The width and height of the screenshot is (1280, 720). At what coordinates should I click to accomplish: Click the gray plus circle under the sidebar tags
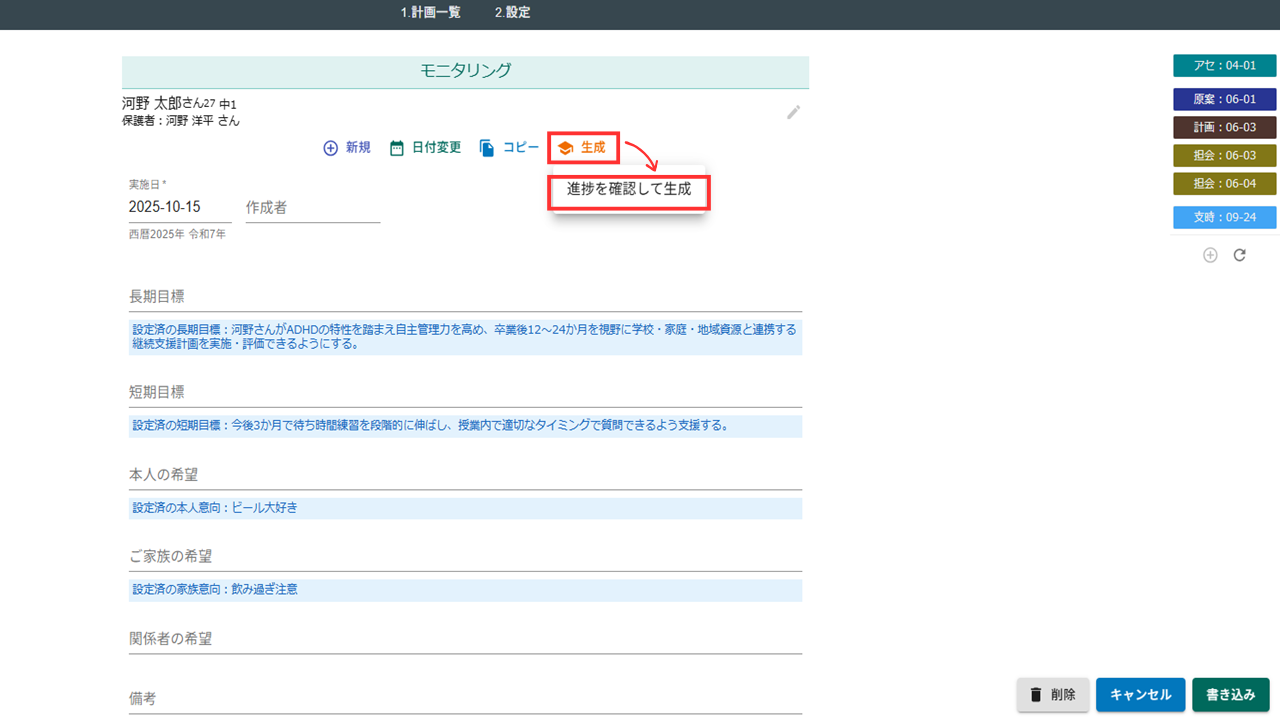click(x=1210, y=255)
